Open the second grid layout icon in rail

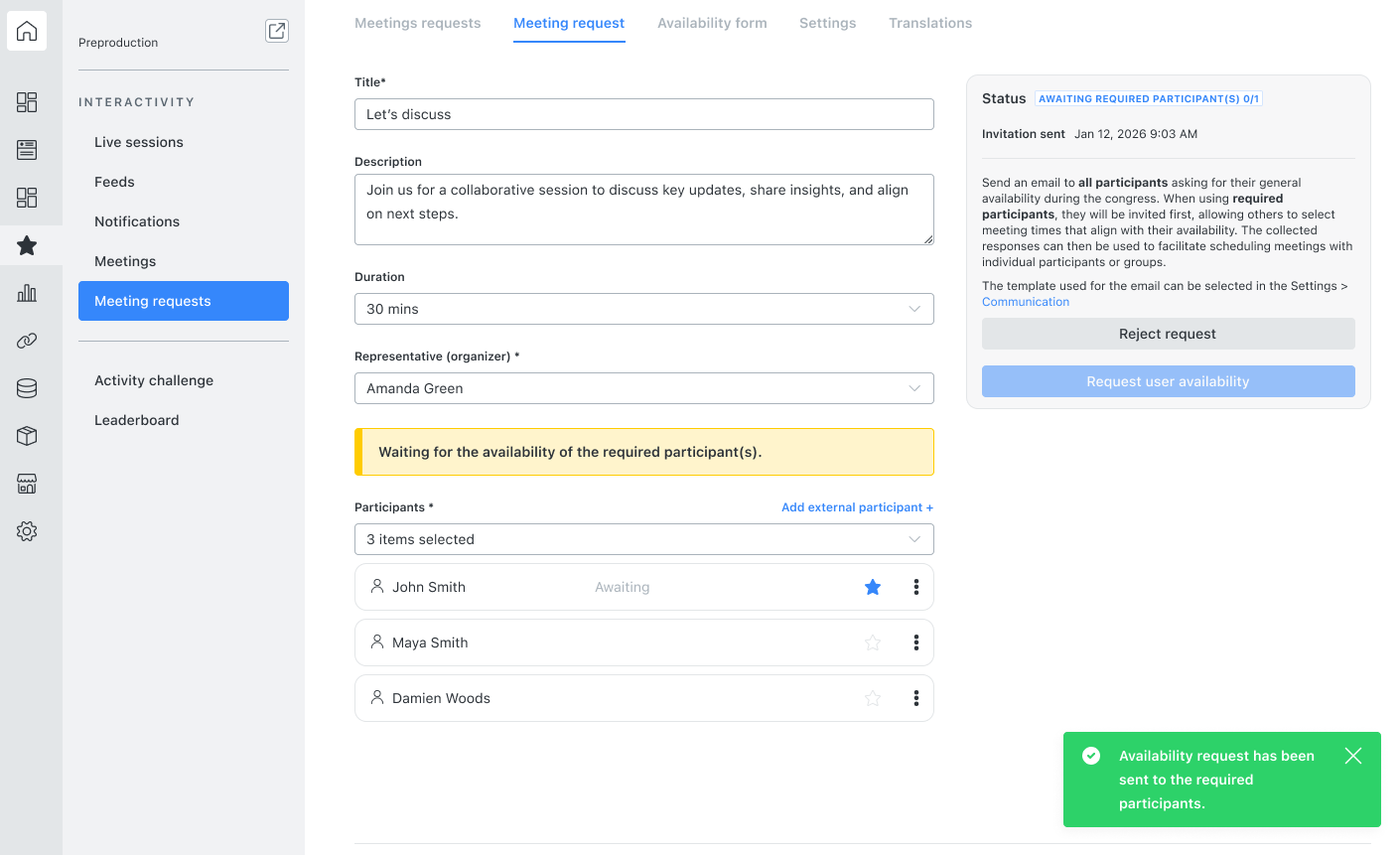click(x=27, y=198)
